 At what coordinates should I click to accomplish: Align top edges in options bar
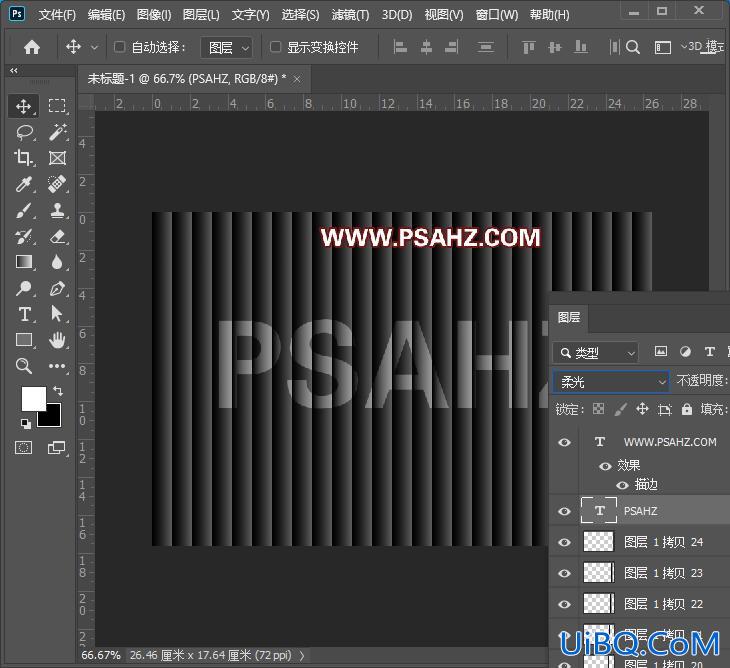[528, 47]
